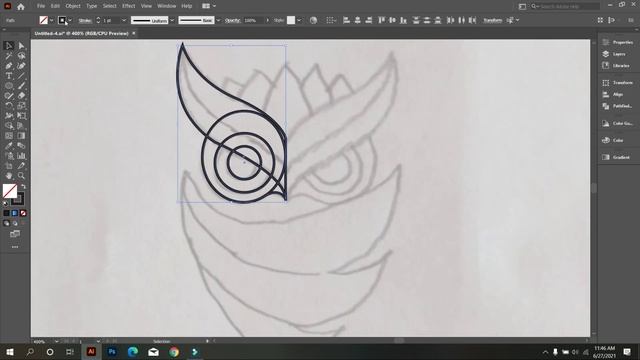This screenshot has width=640, height=360.
Task: Select the Artboard tool
Action: click(9, 166)
